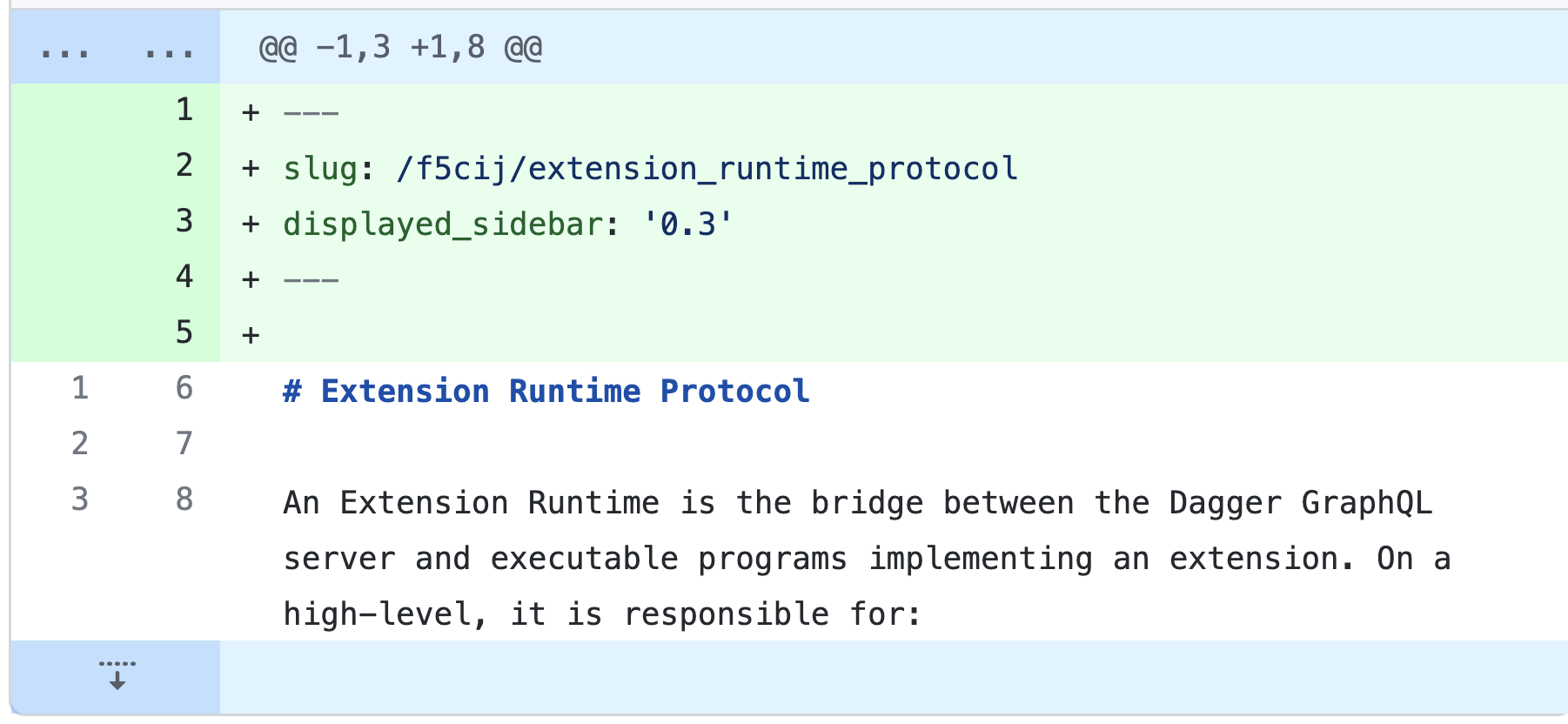Click new line number 8
This screenshot has width=1568, height=724.
click(184, 499)
